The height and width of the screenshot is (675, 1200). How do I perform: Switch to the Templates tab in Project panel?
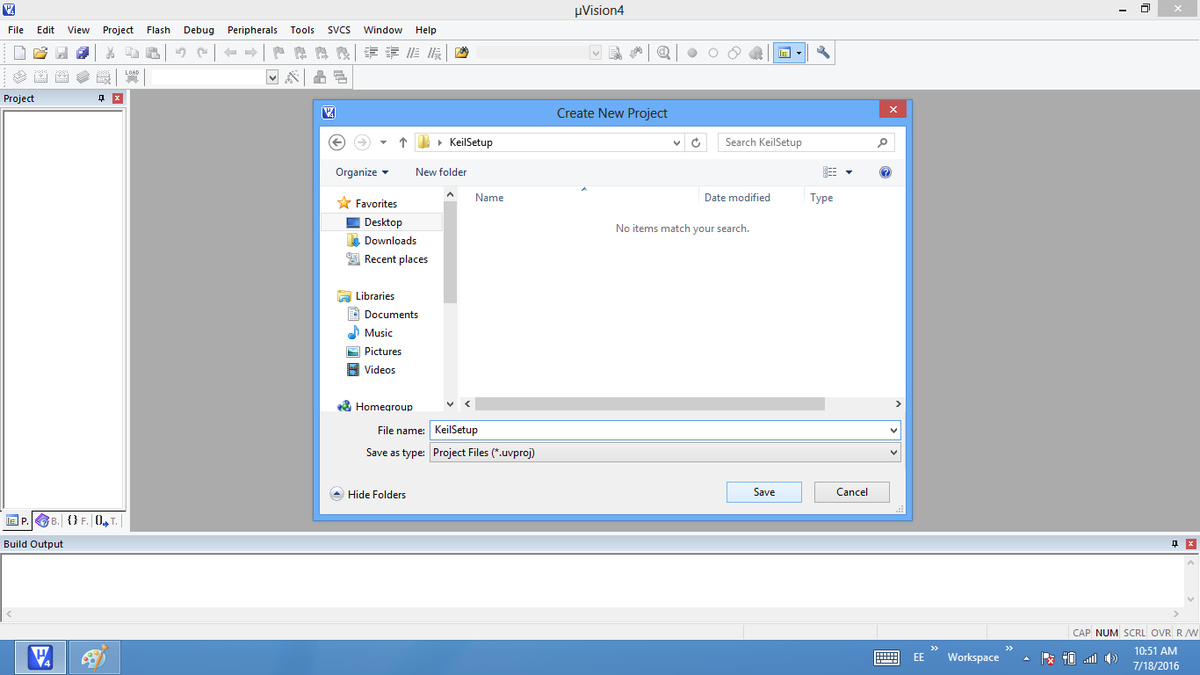(x=108, y=520)
